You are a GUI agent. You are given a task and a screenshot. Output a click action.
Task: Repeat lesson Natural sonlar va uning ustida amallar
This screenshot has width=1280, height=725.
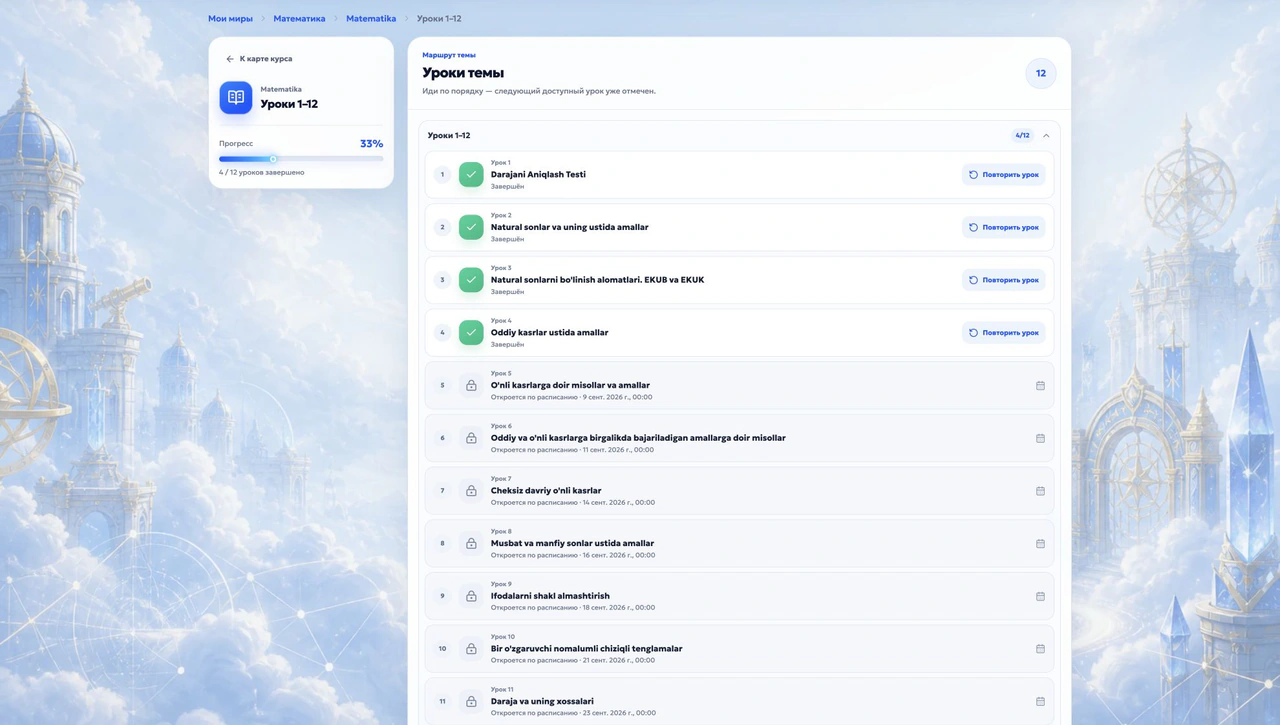coord(1004,227)
